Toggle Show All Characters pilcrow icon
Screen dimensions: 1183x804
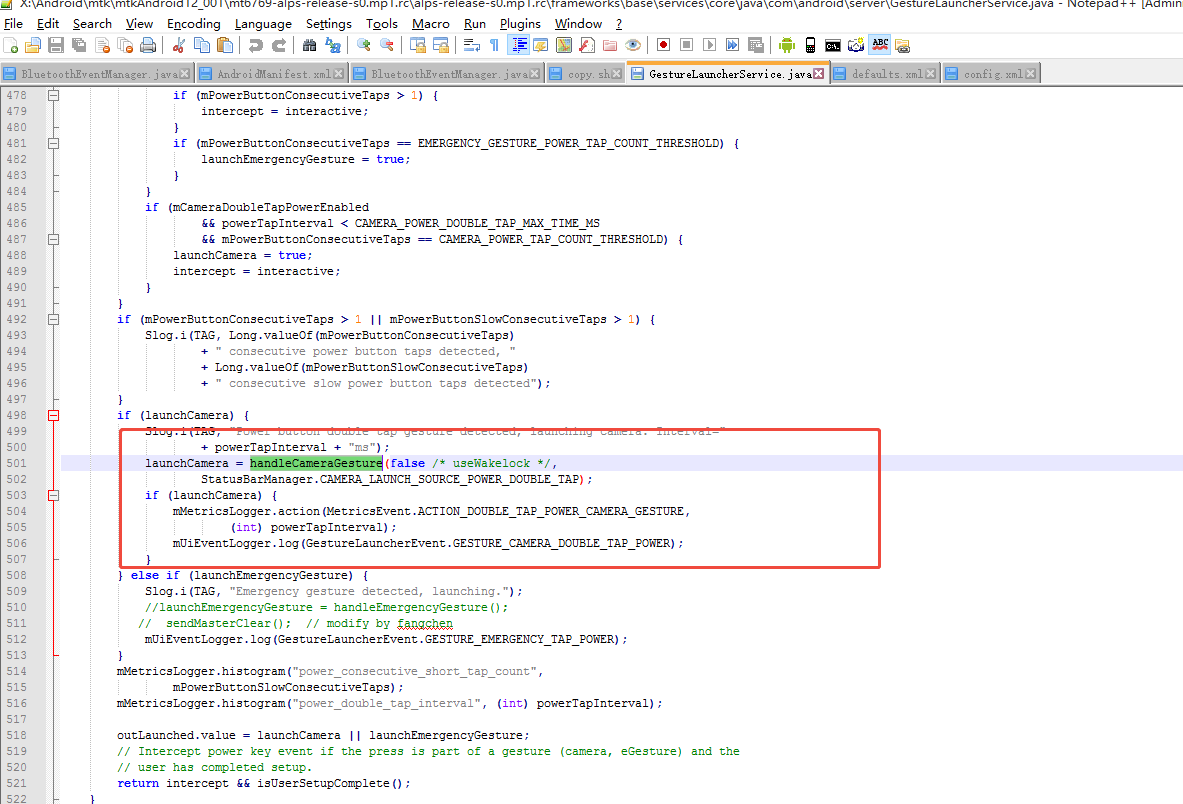pyautogui.click(x=494, y=46)
